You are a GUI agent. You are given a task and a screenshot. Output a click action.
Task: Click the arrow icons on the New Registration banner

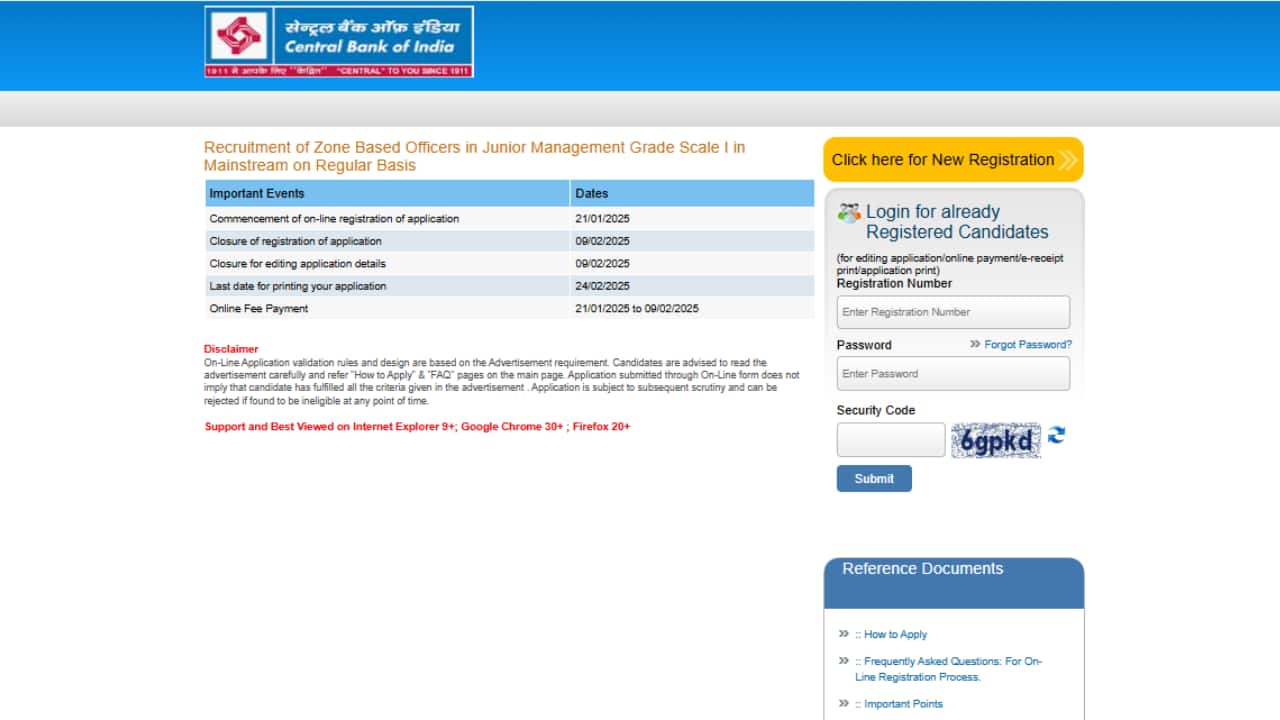click(1067, 159)
